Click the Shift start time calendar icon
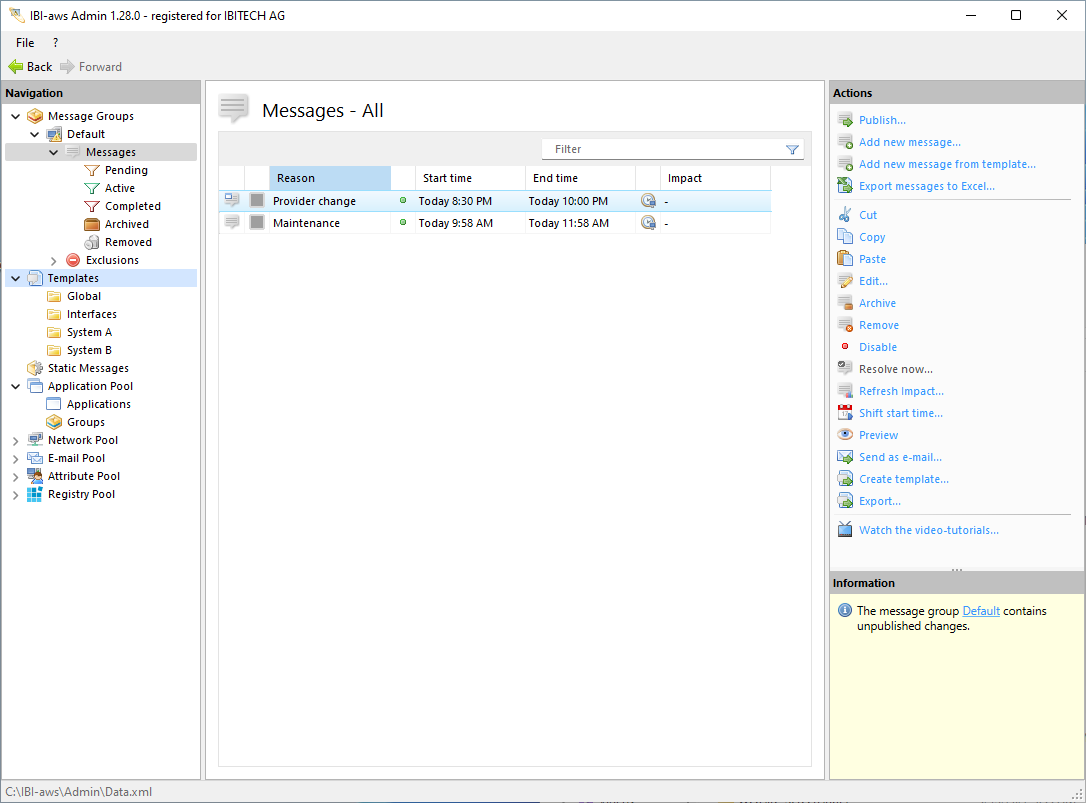The width and height of the screenshot is (1086, 803). click(x=845, y=413)
